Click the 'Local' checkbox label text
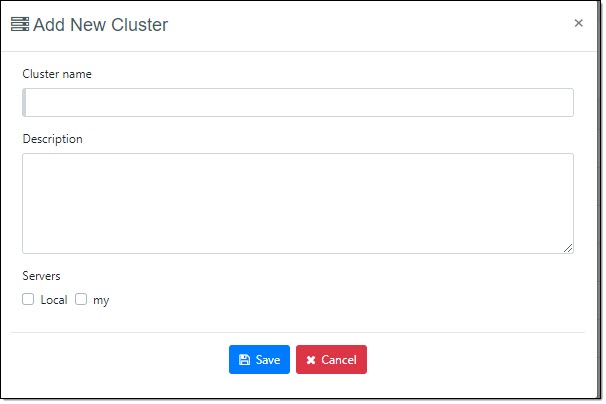The image size is (606, 404). 53,300
